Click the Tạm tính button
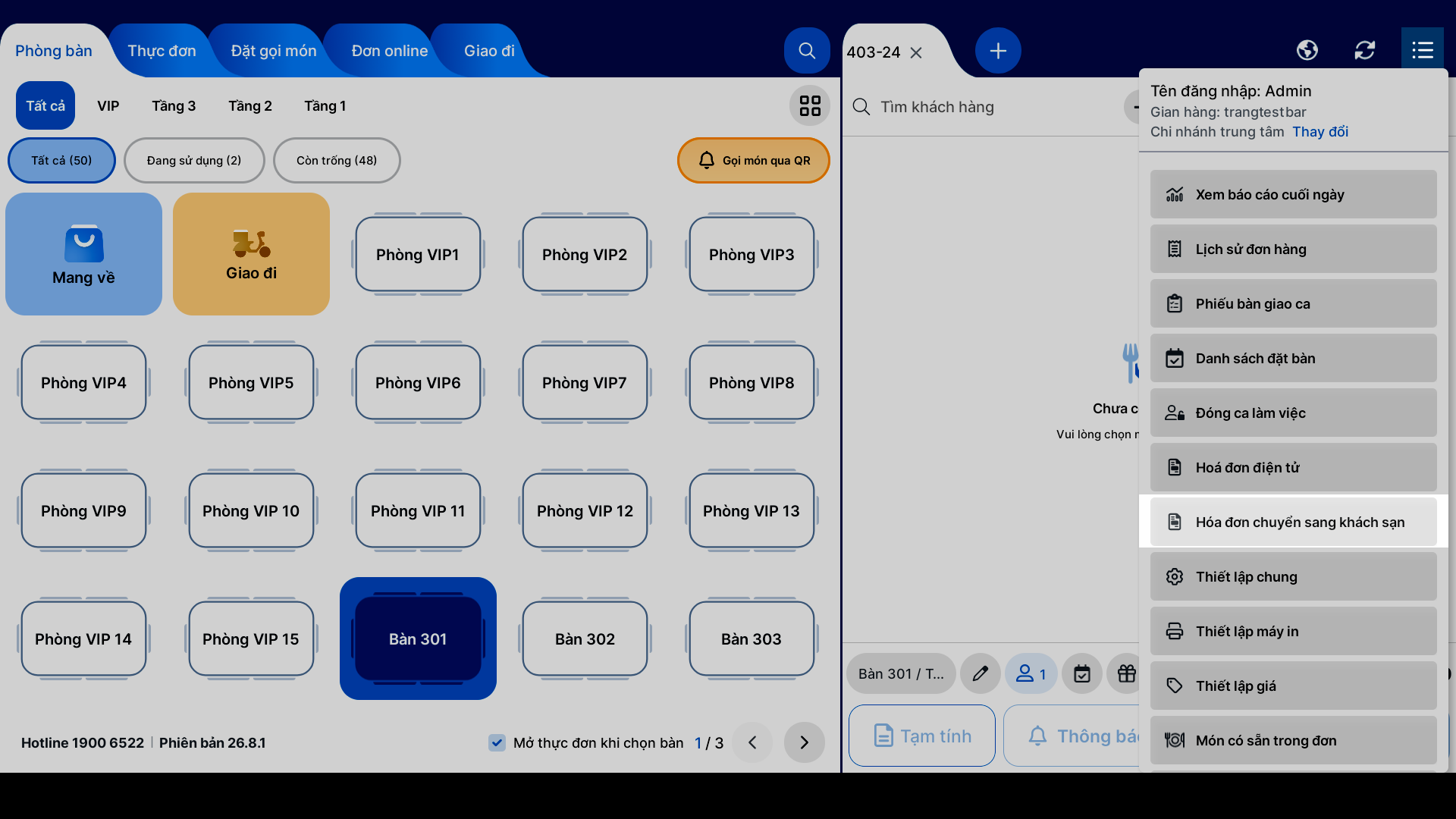This screenshot has height=819, width=1456. tap(922, 736)
